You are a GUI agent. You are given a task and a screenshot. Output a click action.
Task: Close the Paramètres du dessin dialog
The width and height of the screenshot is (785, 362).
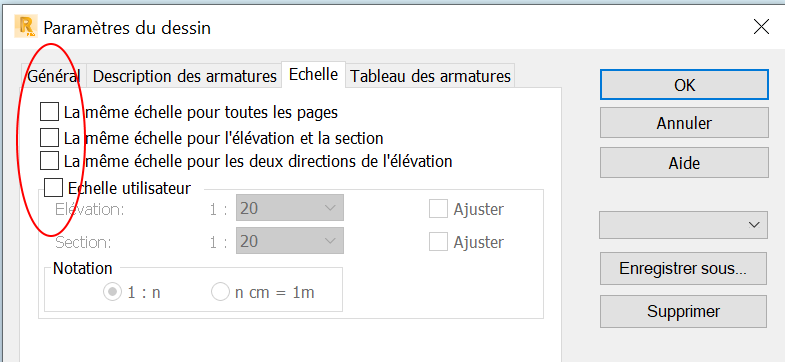pos(761,27)
